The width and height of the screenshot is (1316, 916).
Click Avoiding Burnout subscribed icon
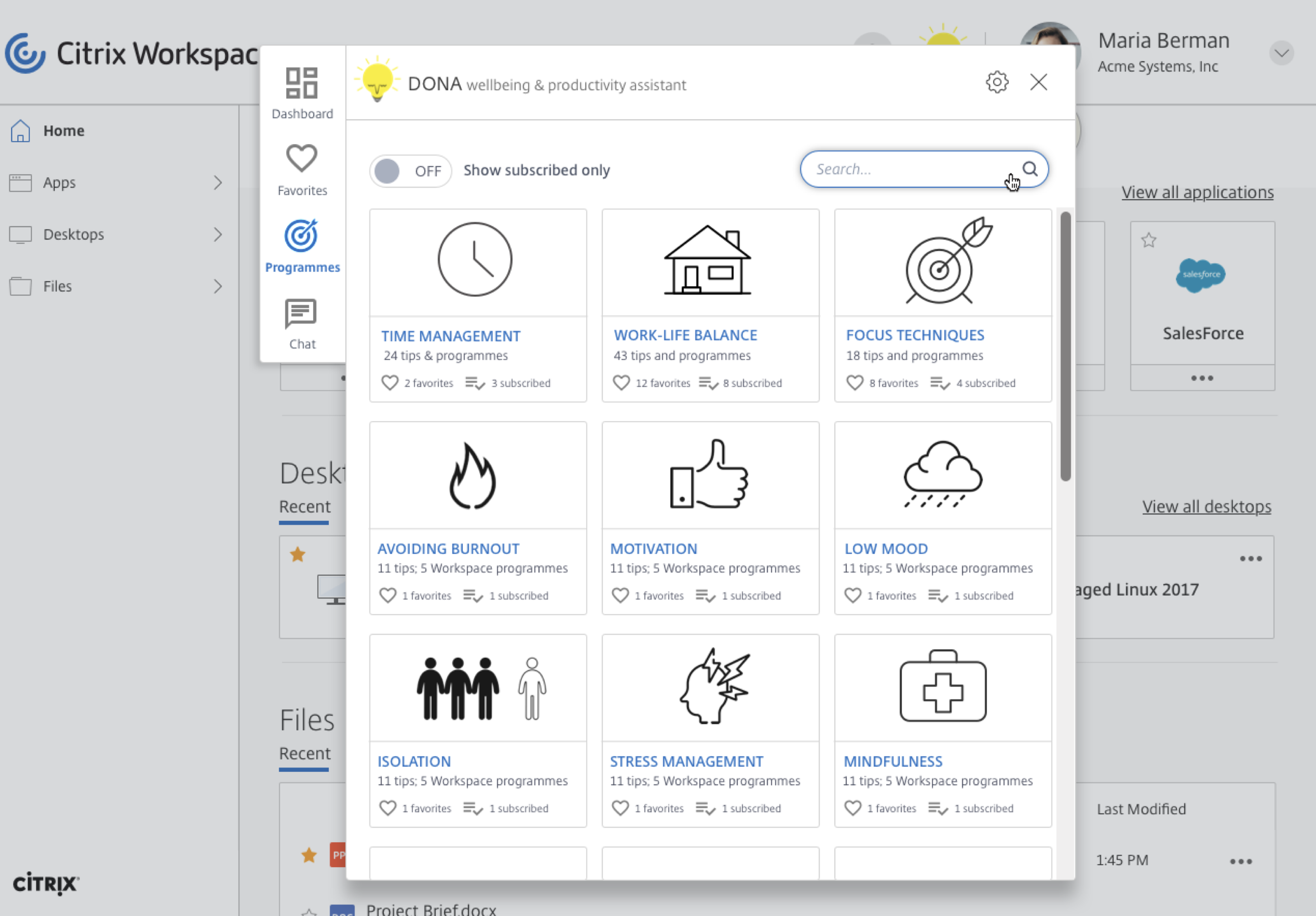click(x=473, y=596)
